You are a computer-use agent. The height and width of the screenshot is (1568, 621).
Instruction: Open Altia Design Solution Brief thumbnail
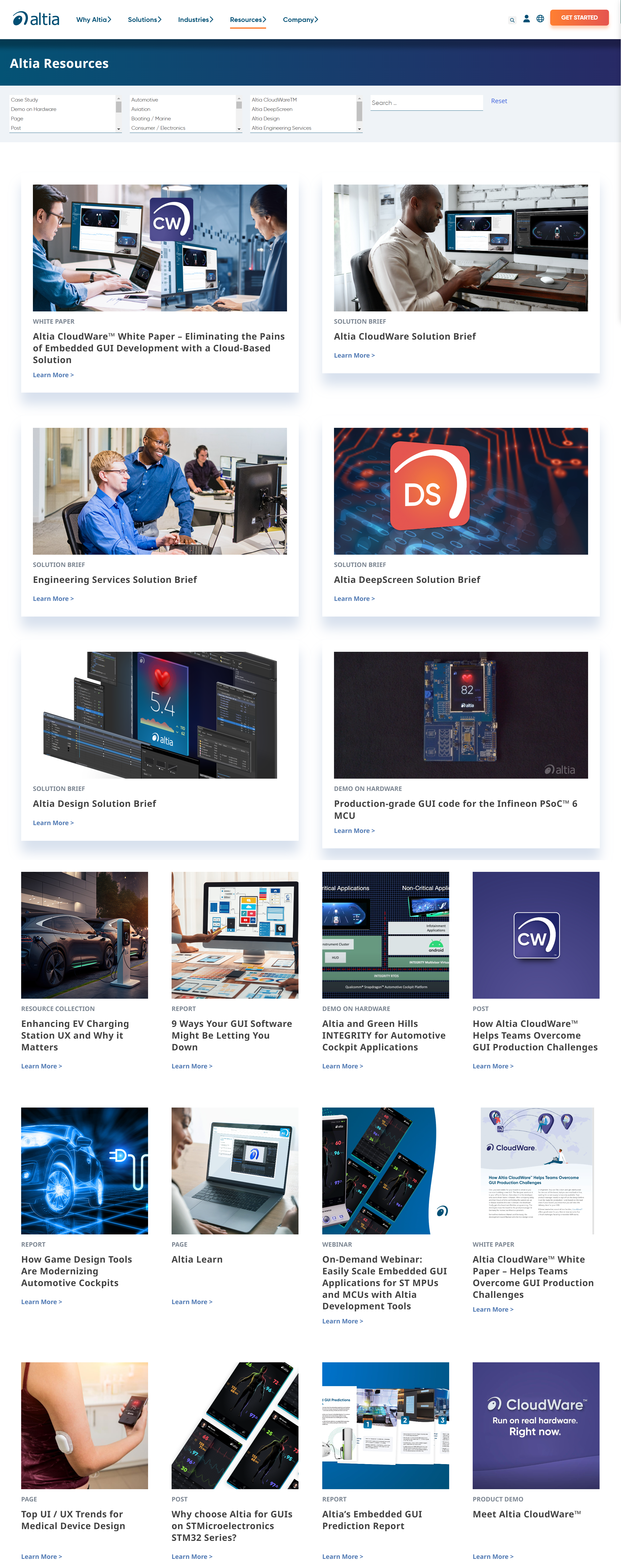click(160, 715)
